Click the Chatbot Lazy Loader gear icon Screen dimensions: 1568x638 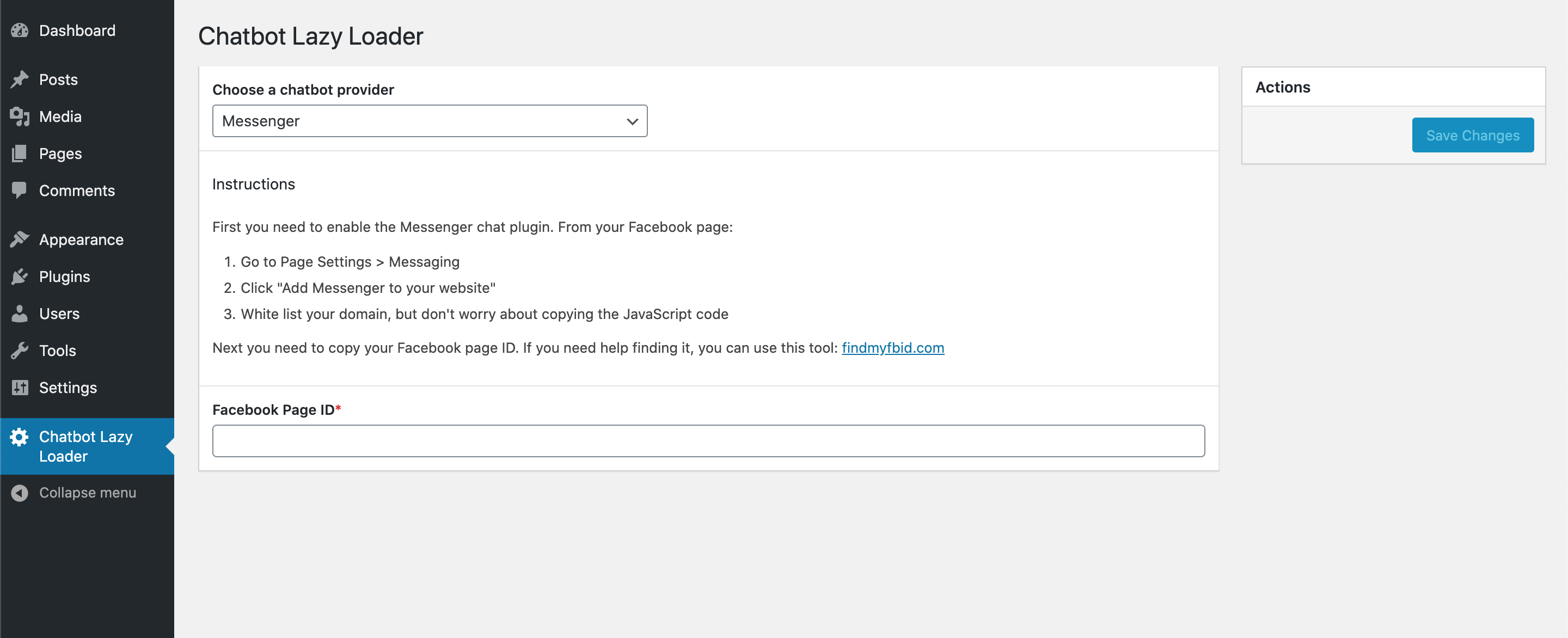click(20, 437)
